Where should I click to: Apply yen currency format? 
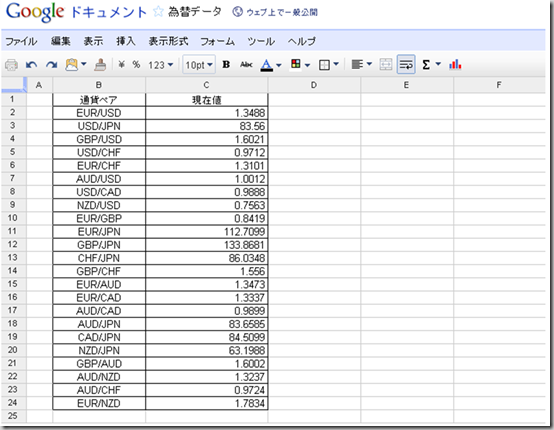click(122, 65)
